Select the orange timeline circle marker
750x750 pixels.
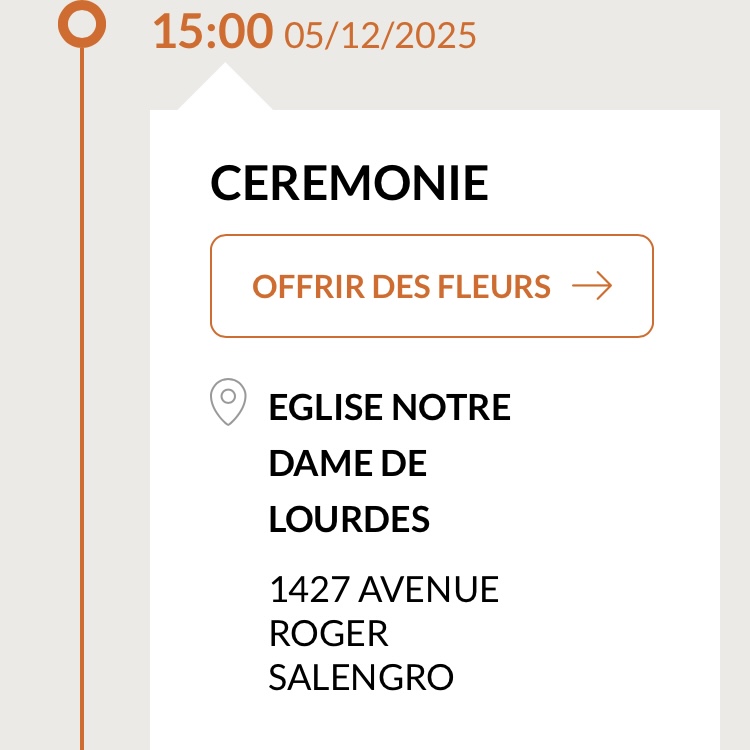(x=82, y=23)
